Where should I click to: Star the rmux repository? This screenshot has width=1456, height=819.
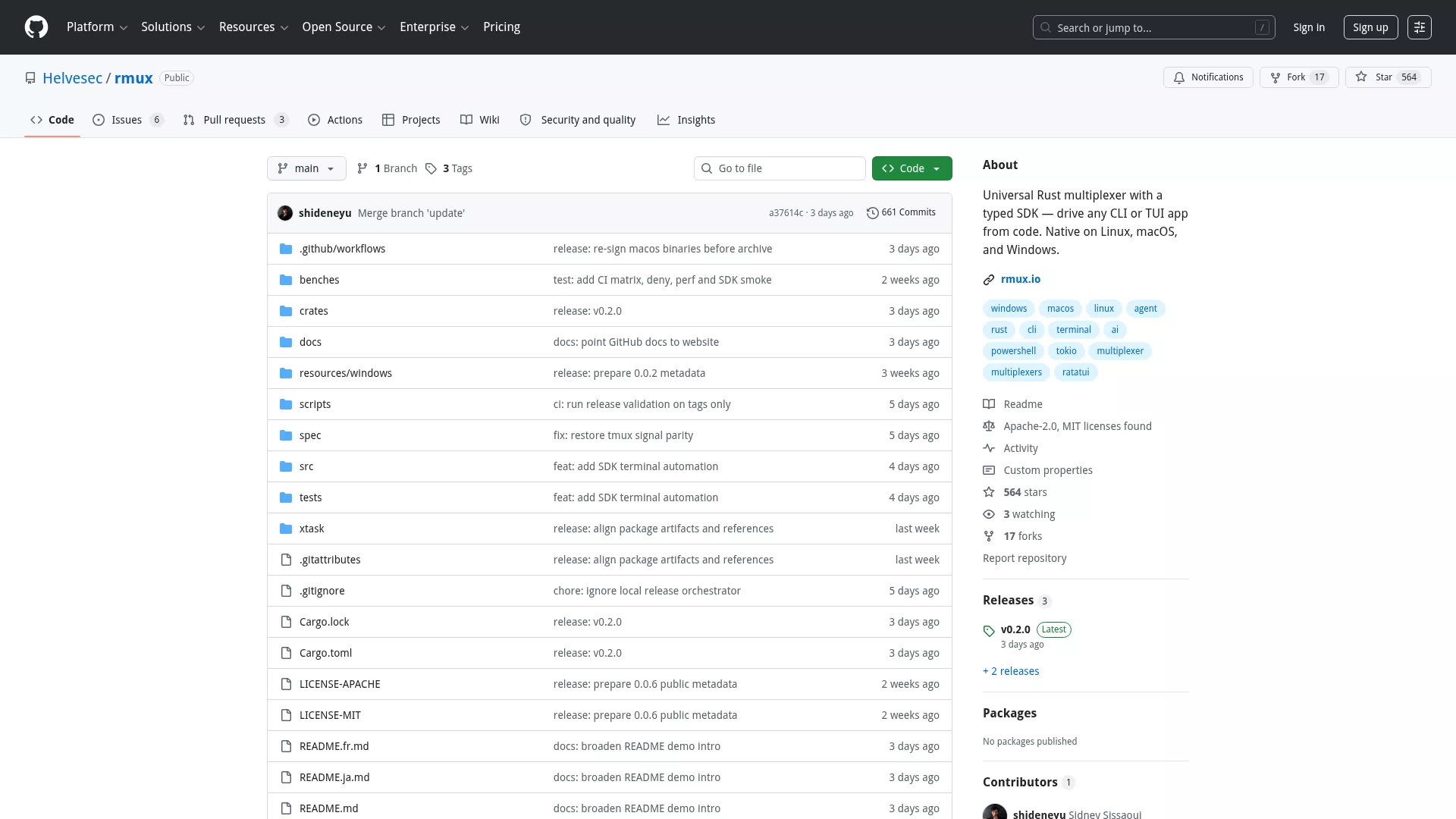[1388, 77]
